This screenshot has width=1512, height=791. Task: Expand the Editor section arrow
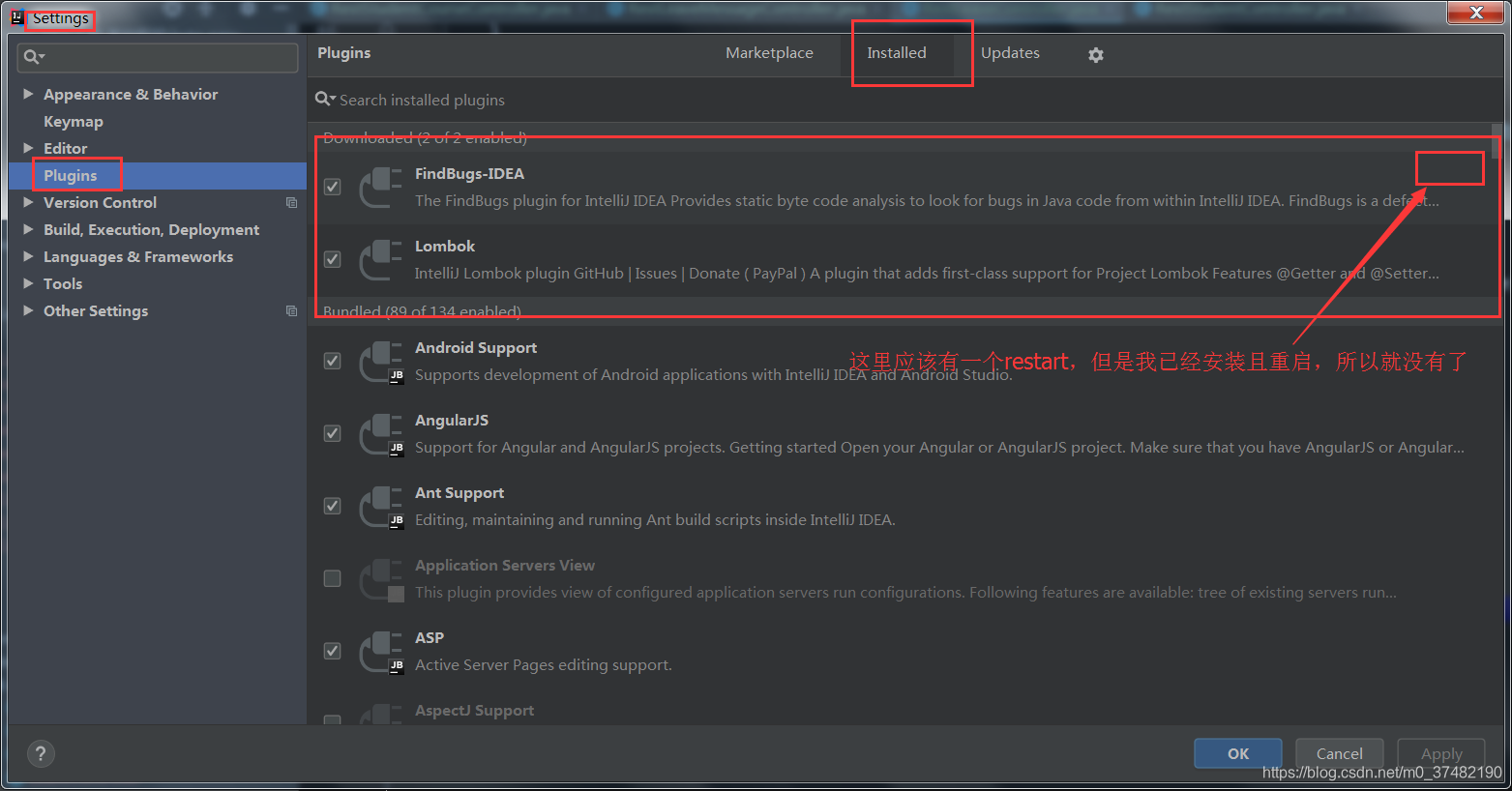(28, 148)
